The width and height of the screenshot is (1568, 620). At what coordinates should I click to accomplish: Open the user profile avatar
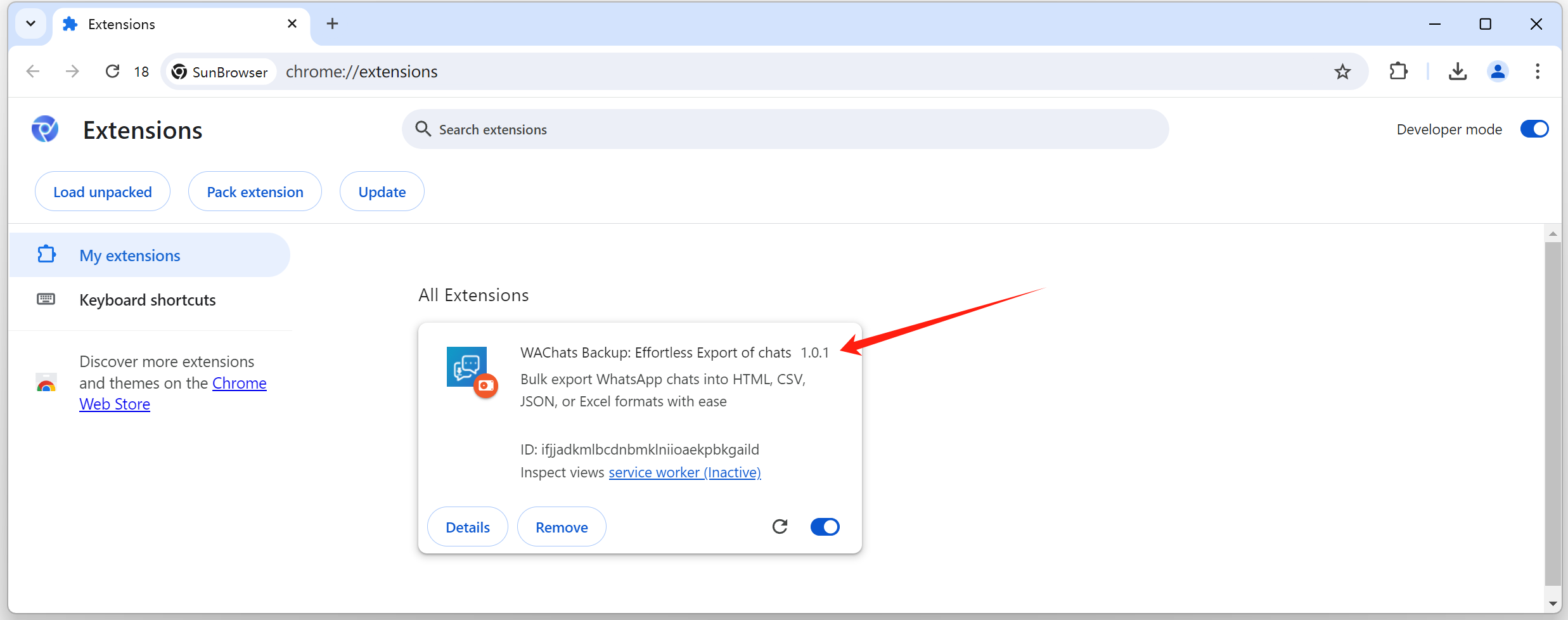[x=1498, y=72]
